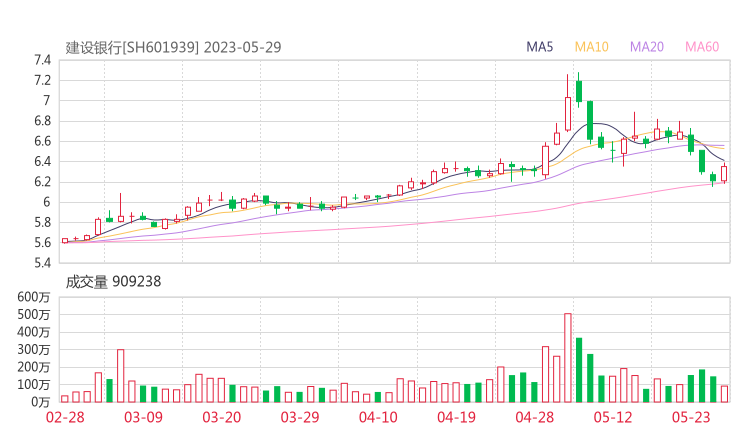
Task: Click the 04-28 date axis label
Action: 534,417
